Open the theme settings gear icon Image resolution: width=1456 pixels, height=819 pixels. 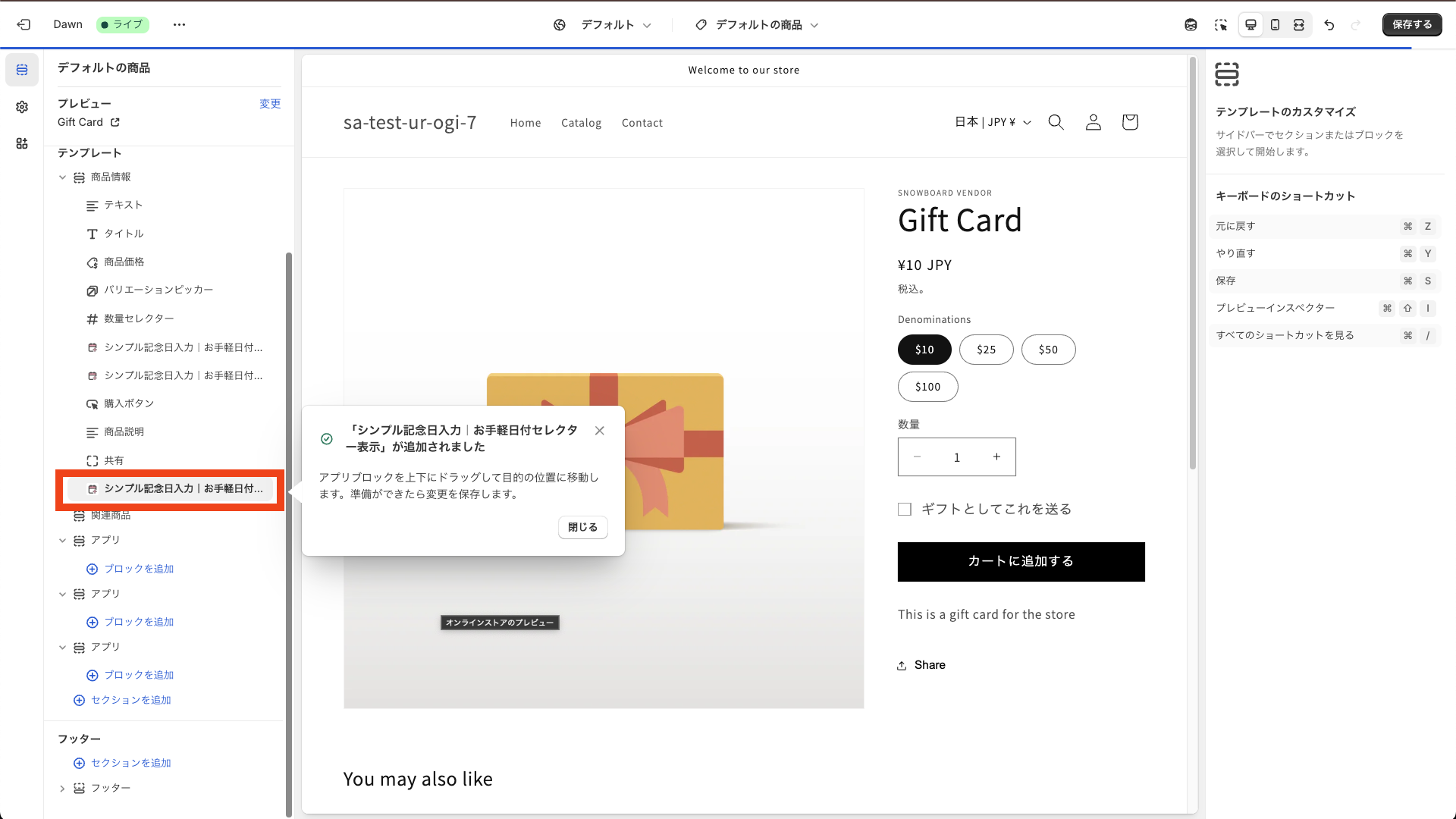[x=22, y=107]
